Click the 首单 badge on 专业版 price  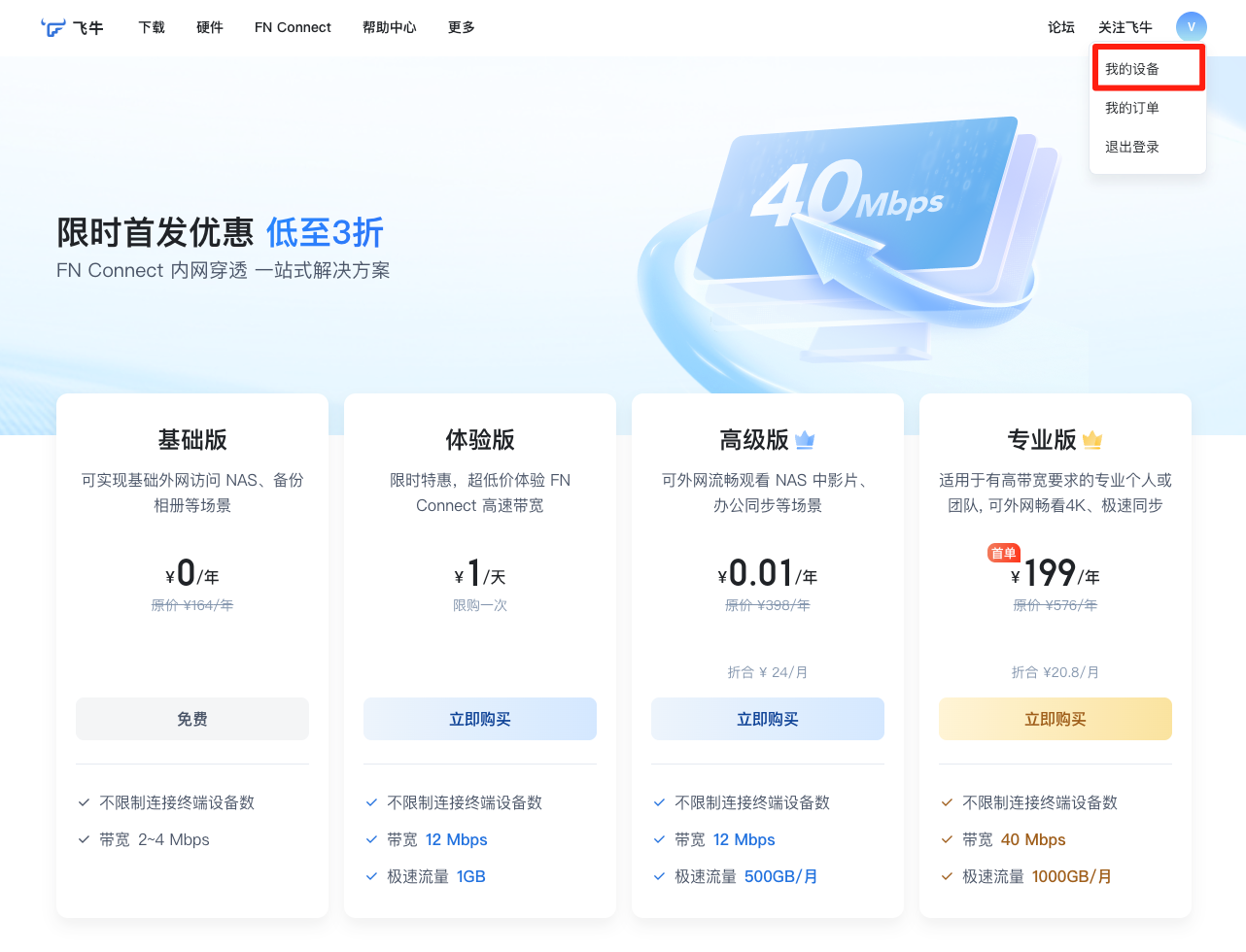pyautogui.click(x=1003, y=553)
